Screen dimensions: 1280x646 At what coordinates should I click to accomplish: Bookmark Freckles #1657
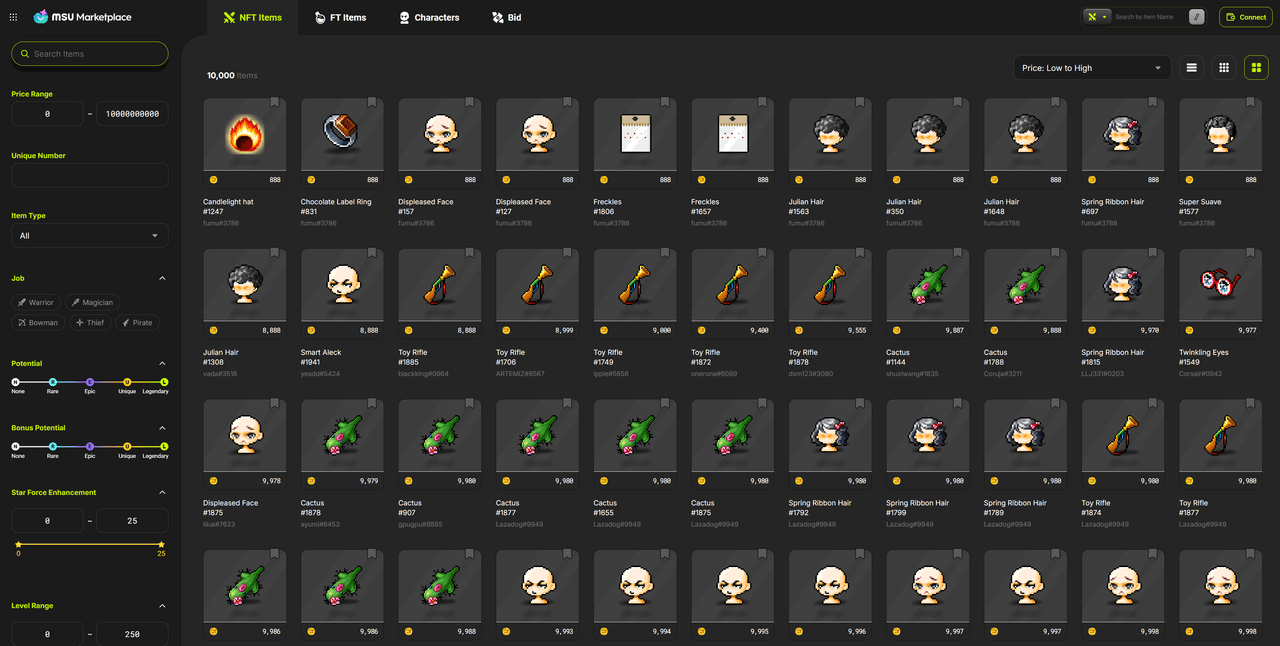click(x=762, y=102)
